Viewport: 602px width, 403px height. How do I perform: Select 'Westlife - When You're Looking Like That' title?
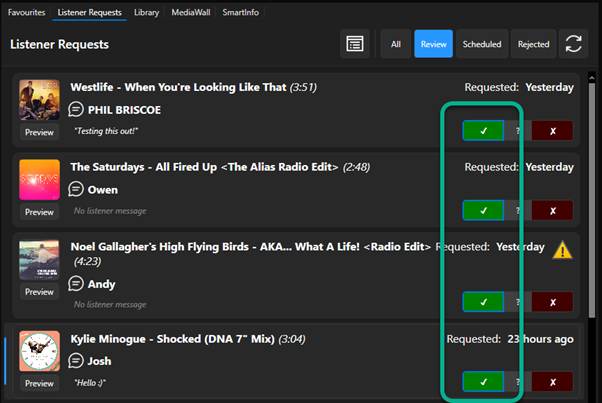pos(178,87)
